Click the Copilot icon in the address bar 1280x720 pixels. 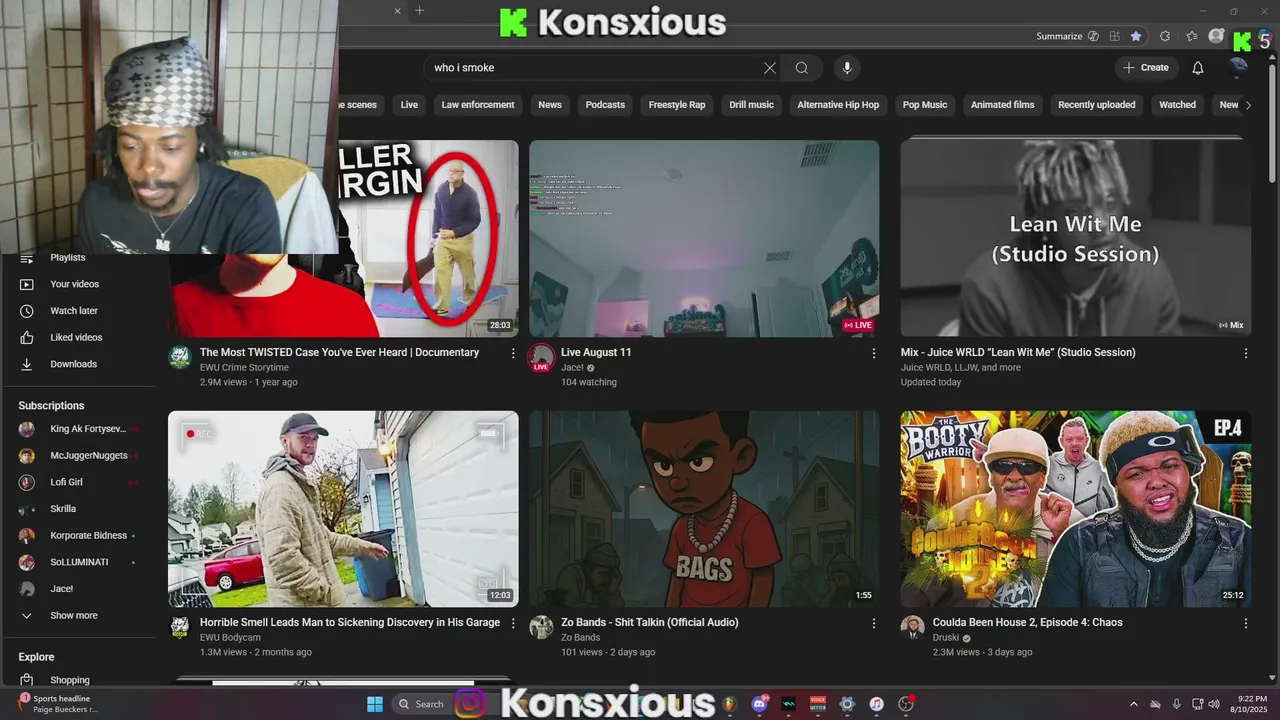(x=1093, y=36)
